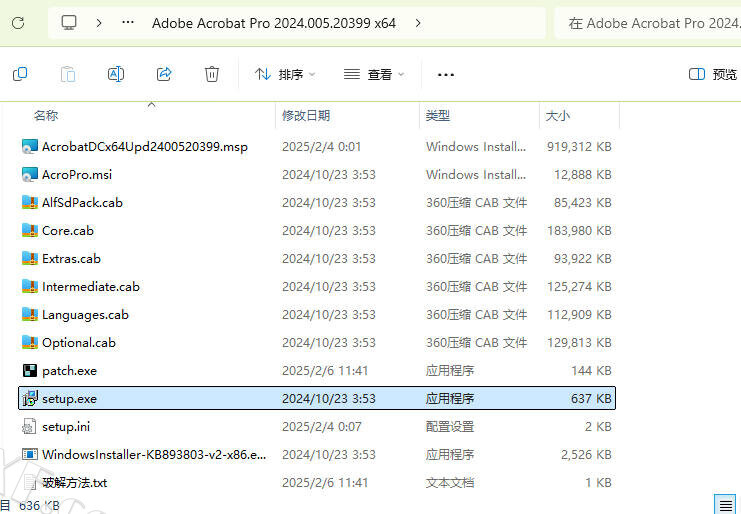Select the 破解方法.txt text file icon

30,482
